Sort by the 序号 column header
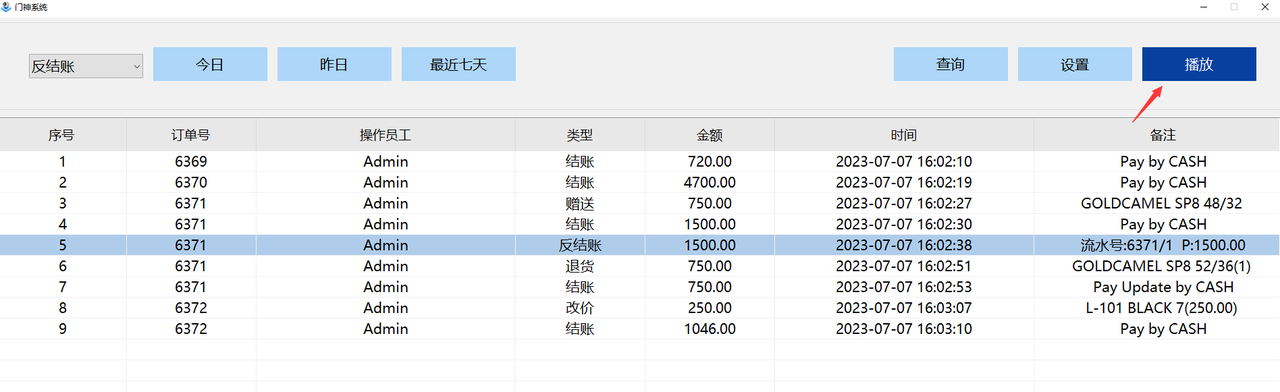The width and height of the screenshot is (1280, 392). (63, 135)
